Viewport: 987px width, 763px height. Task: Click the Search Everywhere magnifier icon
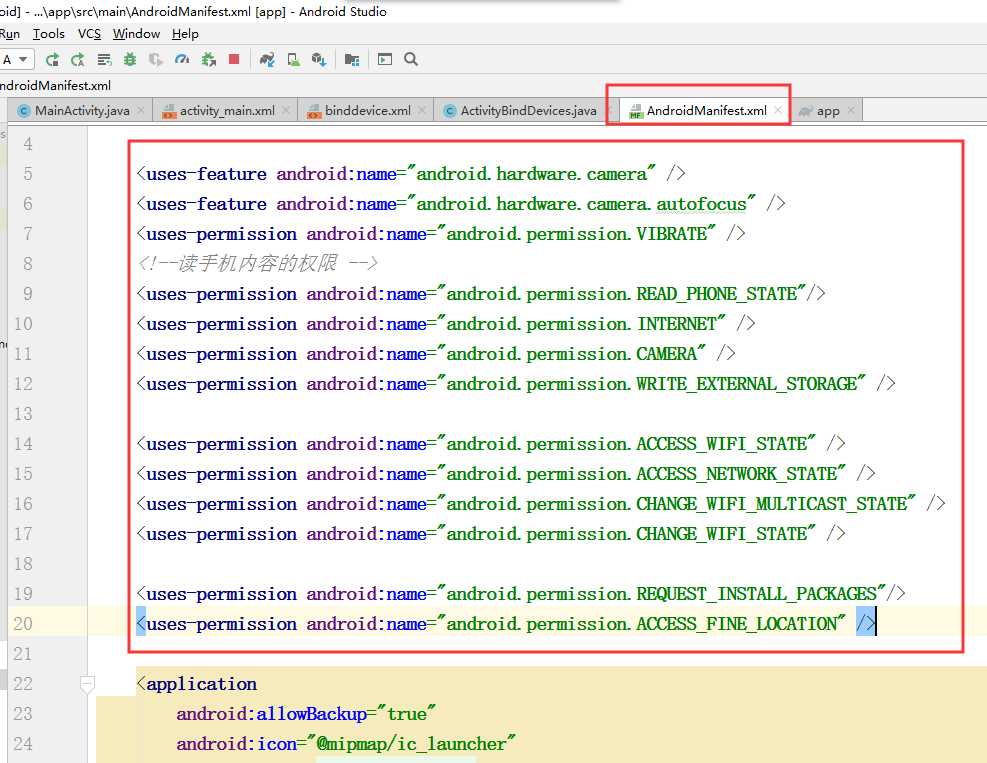[x=411, y=59]
